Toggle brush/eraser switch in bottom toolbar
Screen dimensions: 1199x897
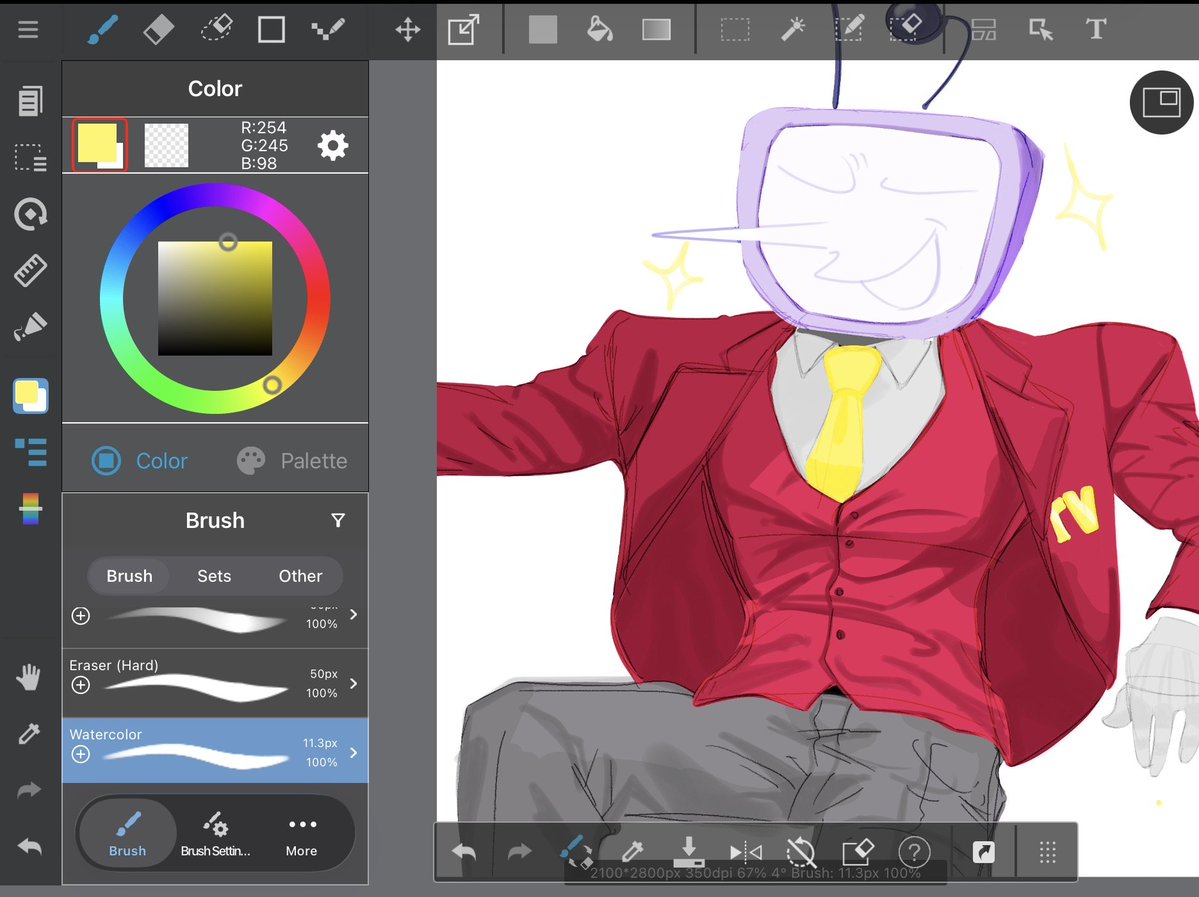point(575,851)
